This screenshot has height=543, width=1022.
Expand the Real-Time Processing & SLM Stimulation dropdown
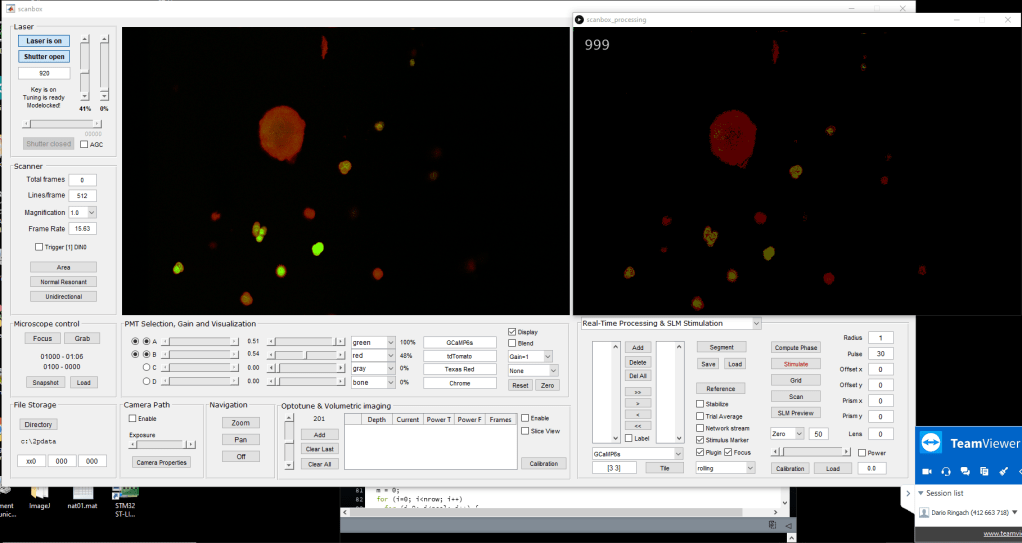(670, 323)
